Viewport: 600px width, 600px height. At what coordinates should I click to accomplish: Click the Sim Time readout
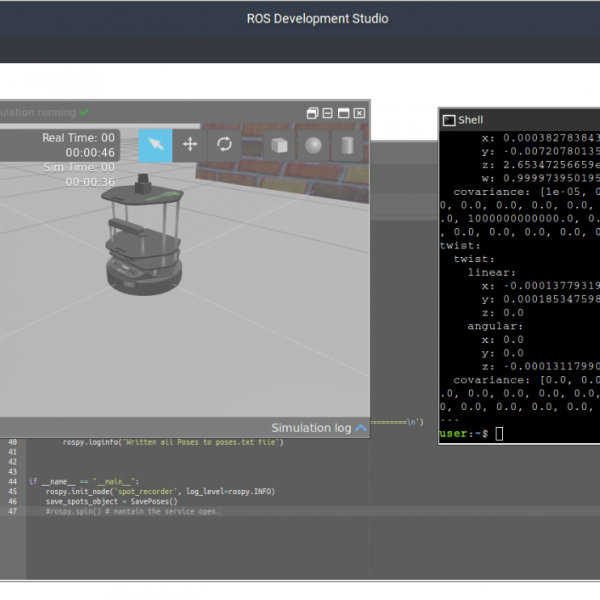point(78,175)
